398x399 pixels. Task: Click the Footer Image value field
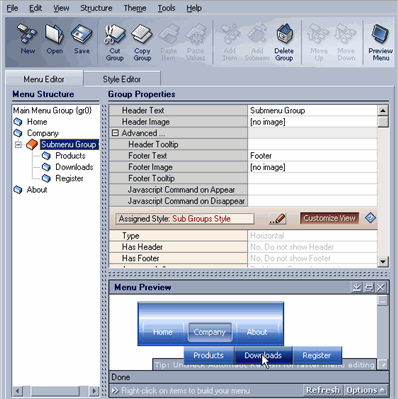point(312,167)
